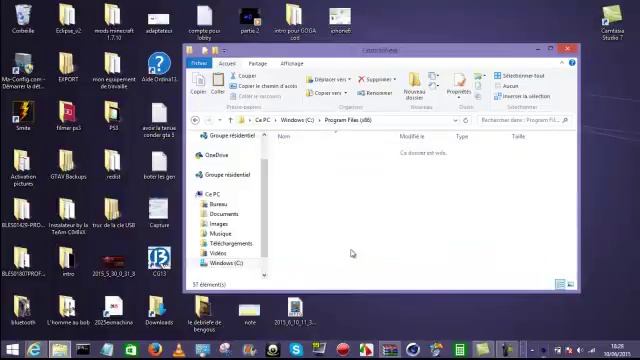The image size is (640, 360).
Task: Select Vidéos in navigation pane
Action: 213,253
